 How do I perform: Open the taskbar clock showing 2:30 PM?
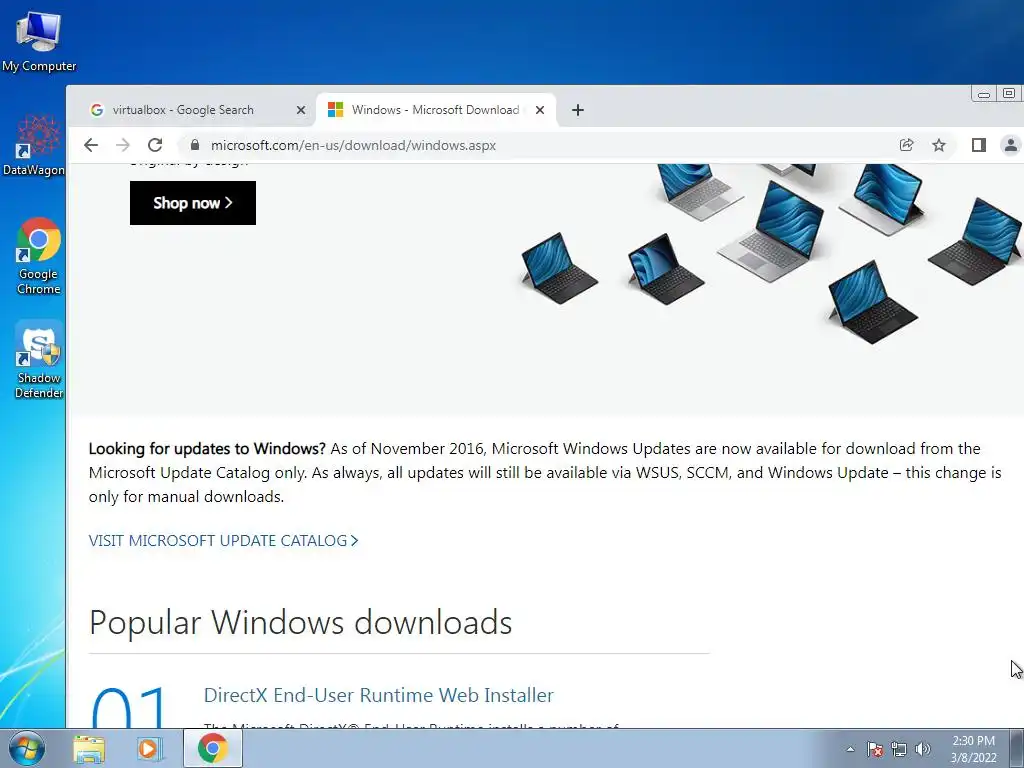click(x=973, y=749)
